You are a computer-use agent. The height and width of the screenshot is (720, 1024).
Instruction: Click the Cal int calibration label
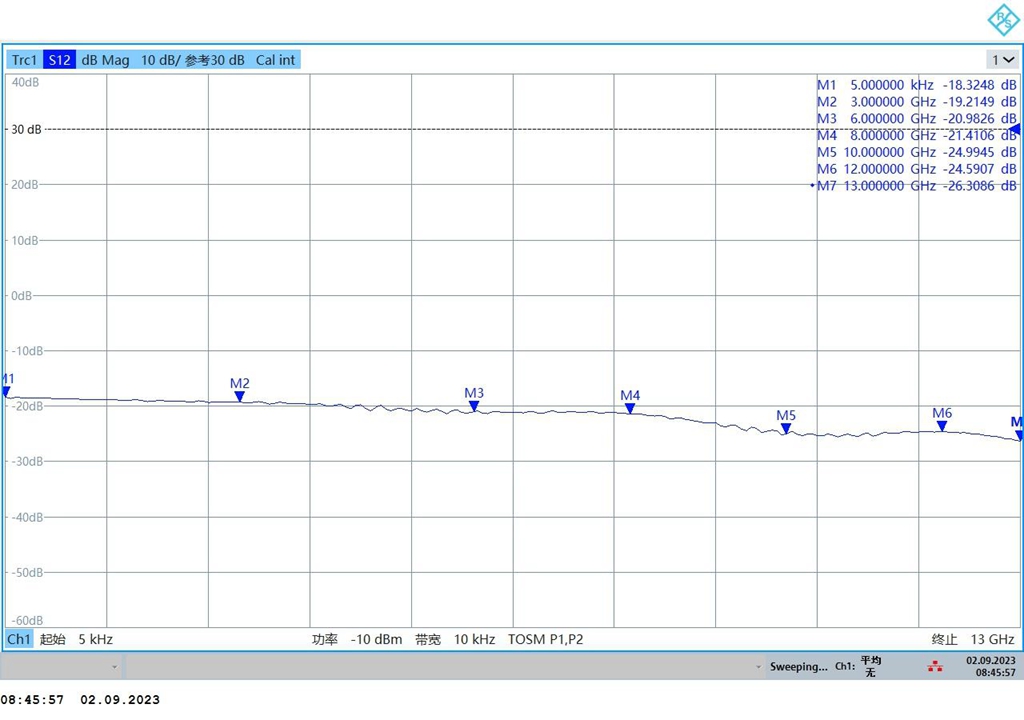click(x=275, y=60)
